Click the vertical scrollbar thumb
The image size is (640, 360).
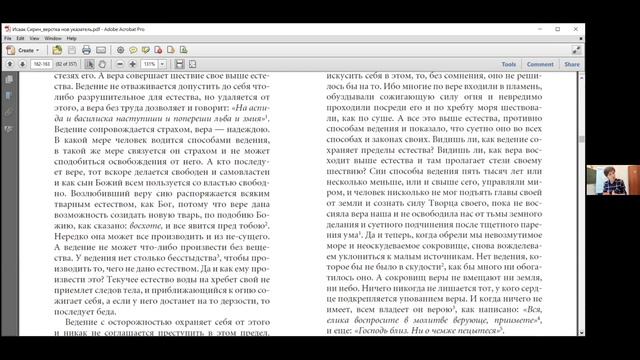tap(581, 139)
